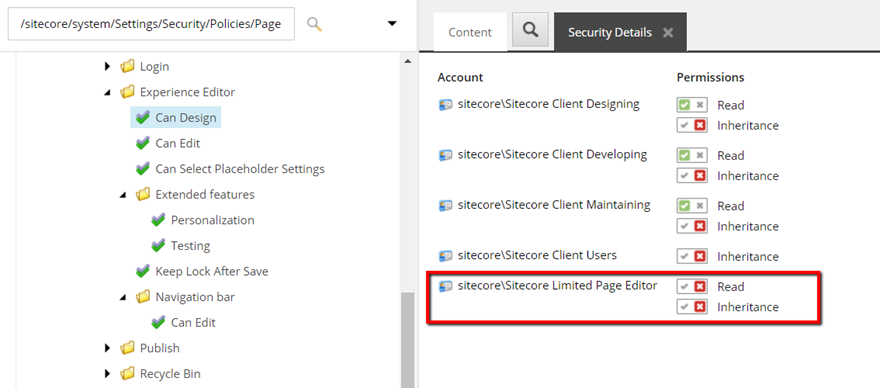Click the Can Select Placeholder Settings checkmark icon
This screenshot has height=388, width=880.
pyautogui.click(x=143, y=168)
